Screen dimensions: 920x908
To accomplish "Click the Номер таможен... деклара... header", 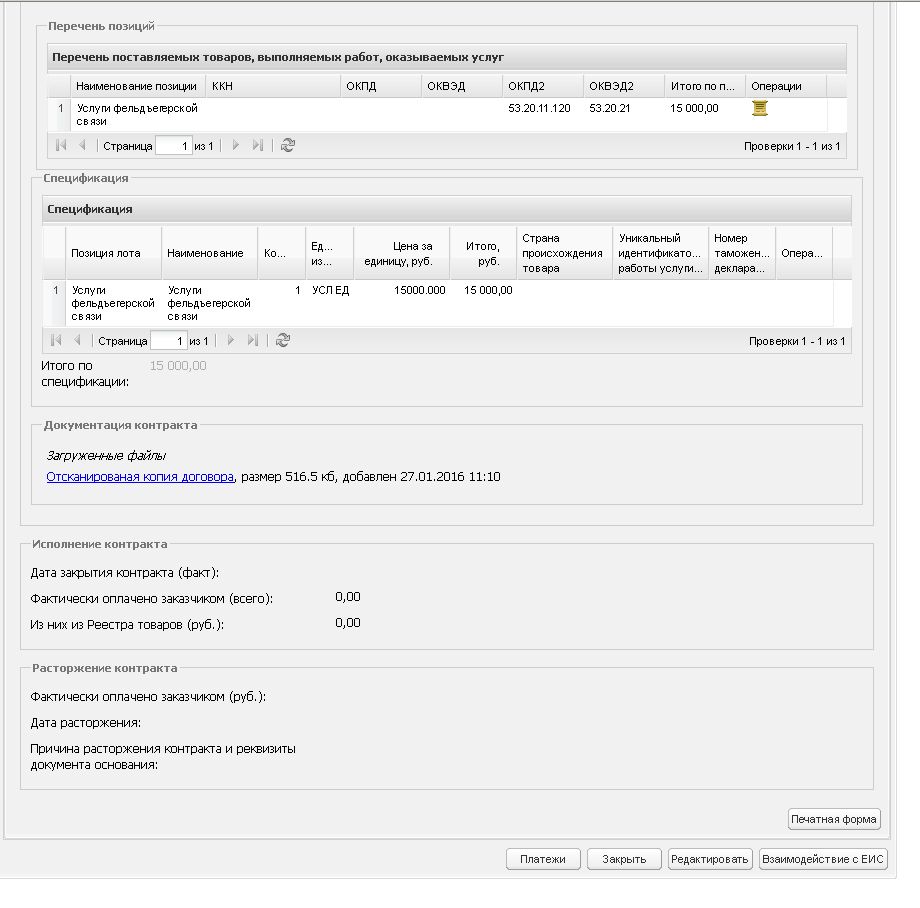I will coord(742,253).
